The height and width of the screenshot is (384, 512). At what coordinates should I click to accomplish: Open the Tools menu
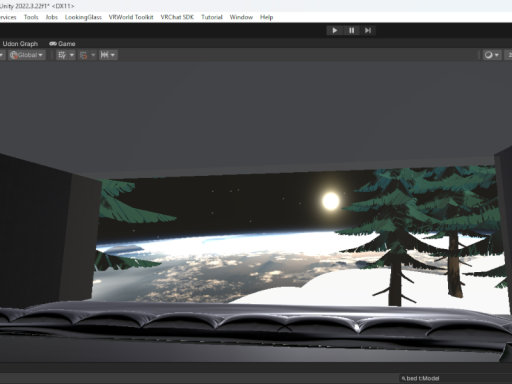pos(31,17)
